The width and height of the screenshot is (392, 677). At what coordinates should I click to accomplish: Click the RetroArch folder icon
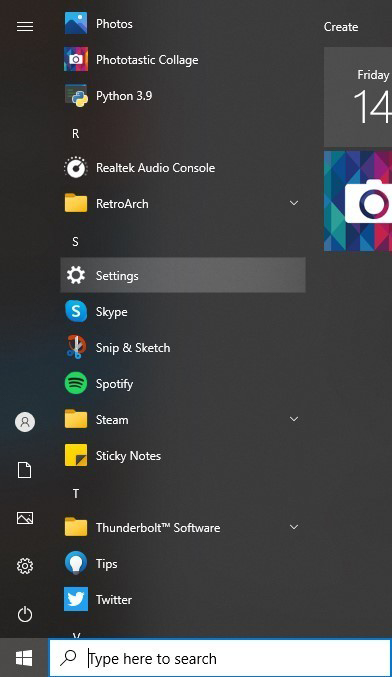[x=76, y=203]
